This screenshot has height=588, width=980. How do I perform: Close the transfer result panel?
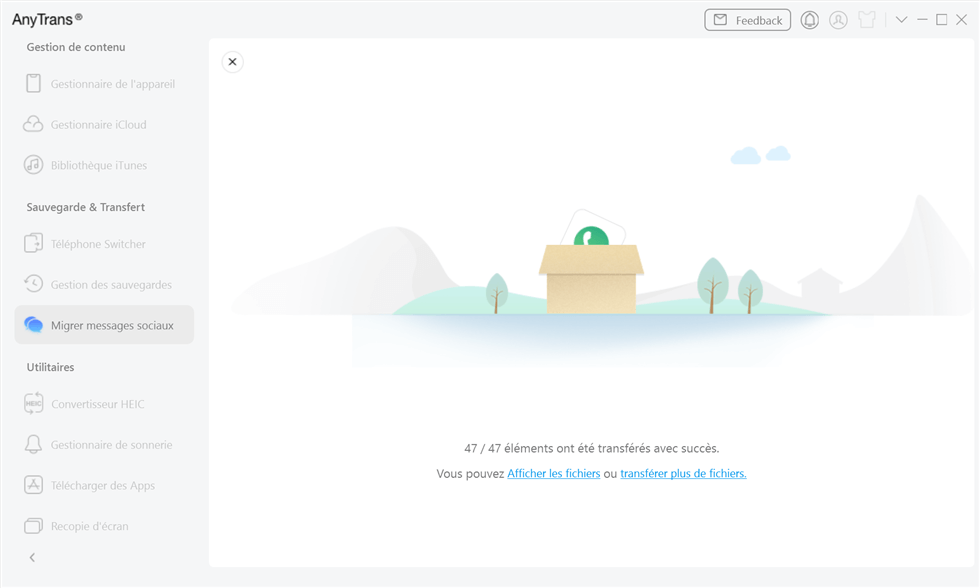pyautogui.click(x=232, y=62)
